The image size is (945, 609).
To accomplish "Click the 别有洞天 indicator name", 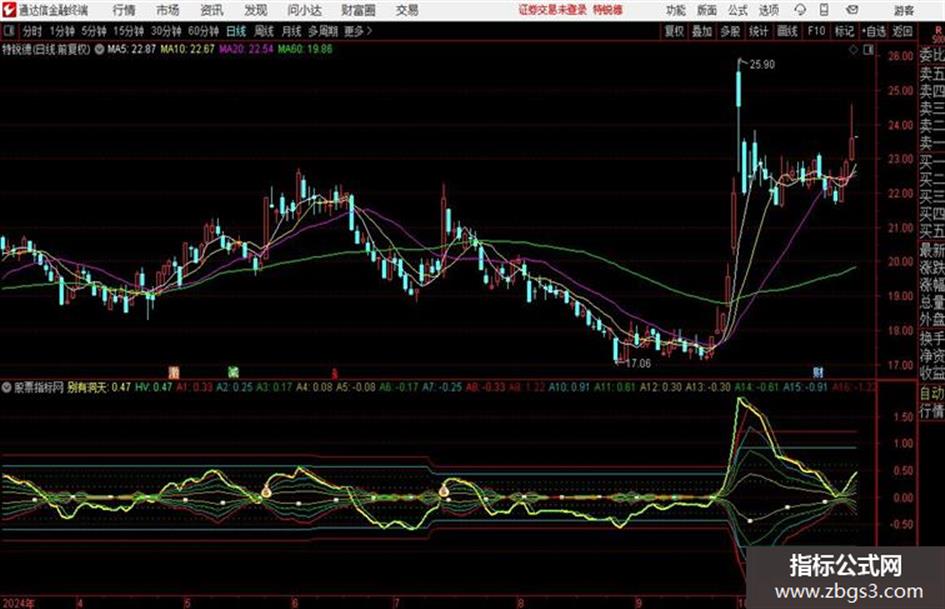I will pyautogui.click(x=89, y=387).
